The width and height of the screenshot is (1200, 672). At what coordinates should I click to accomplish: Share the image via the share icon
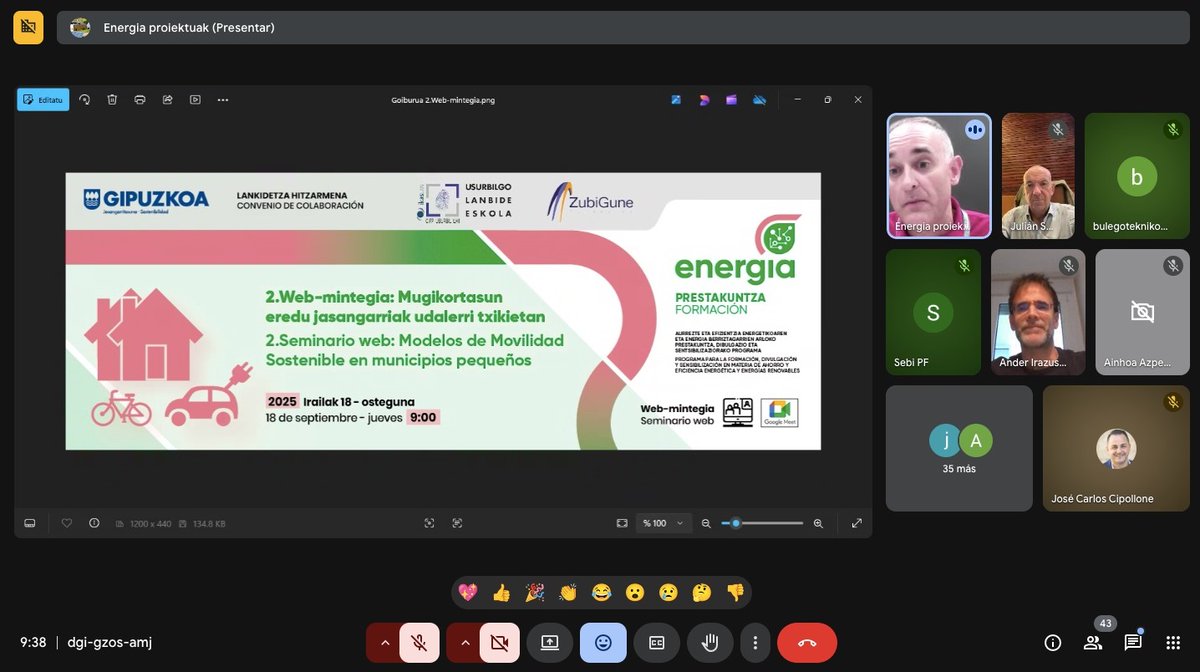(x=167, y=99)
